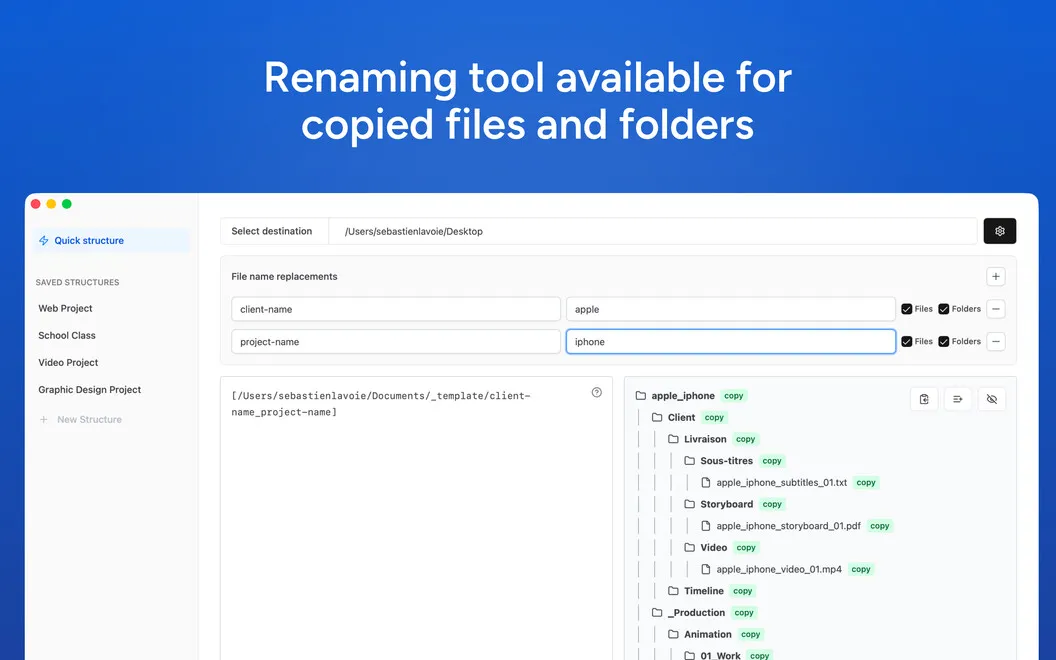Open the School Class saved structure
1056x660 pixels.
(67, 335)
